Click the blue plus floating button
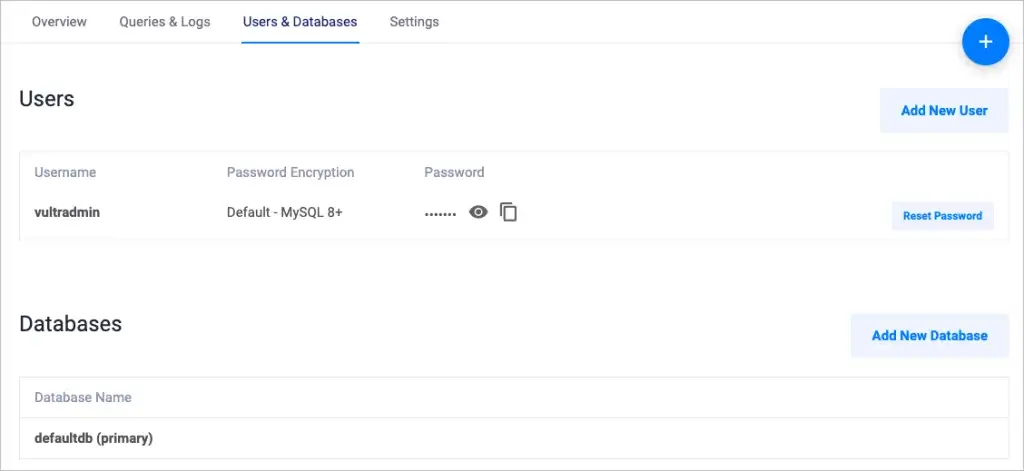The image size is (1024, 471). tap(985, 41)
